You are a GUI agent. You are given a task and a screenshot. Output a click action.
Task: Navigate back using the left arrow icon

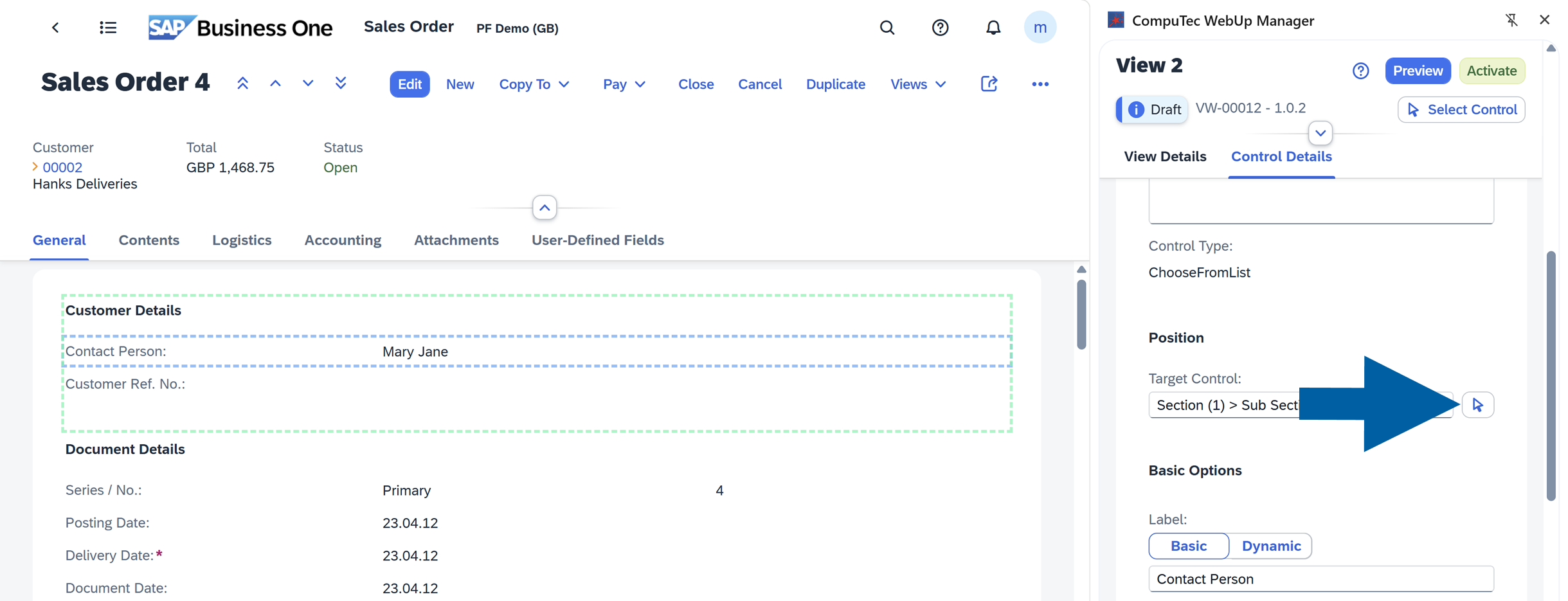(56, 27)
